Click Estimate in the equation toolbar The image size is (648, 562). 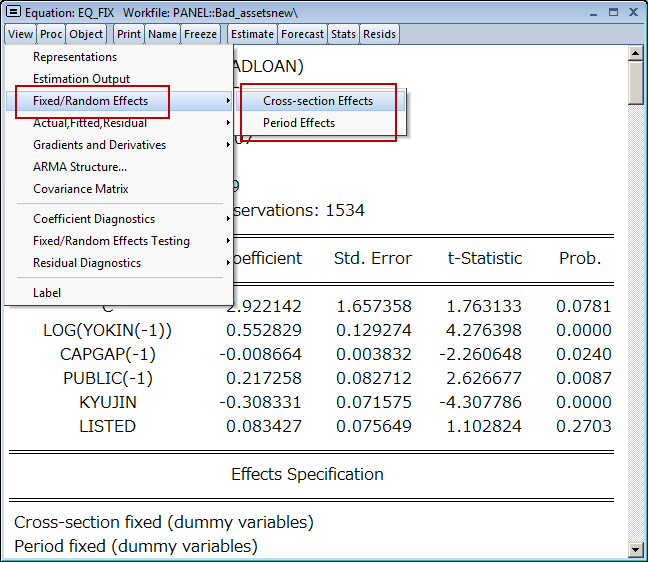(252, 34)
